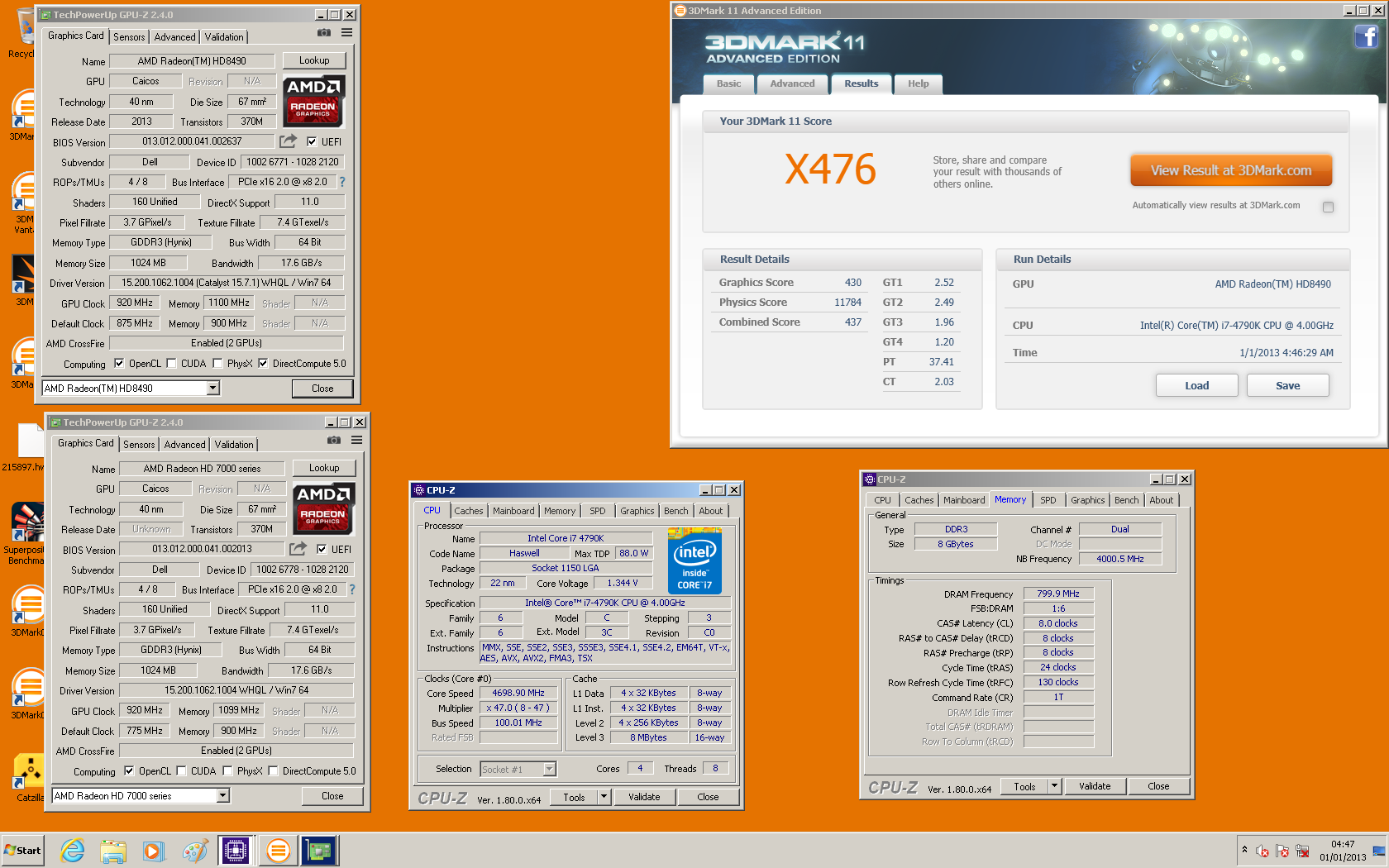
Task: Toggle CUDA checkbox in HD8490 GPU-Z window
Action: click(x=171, y=363)
